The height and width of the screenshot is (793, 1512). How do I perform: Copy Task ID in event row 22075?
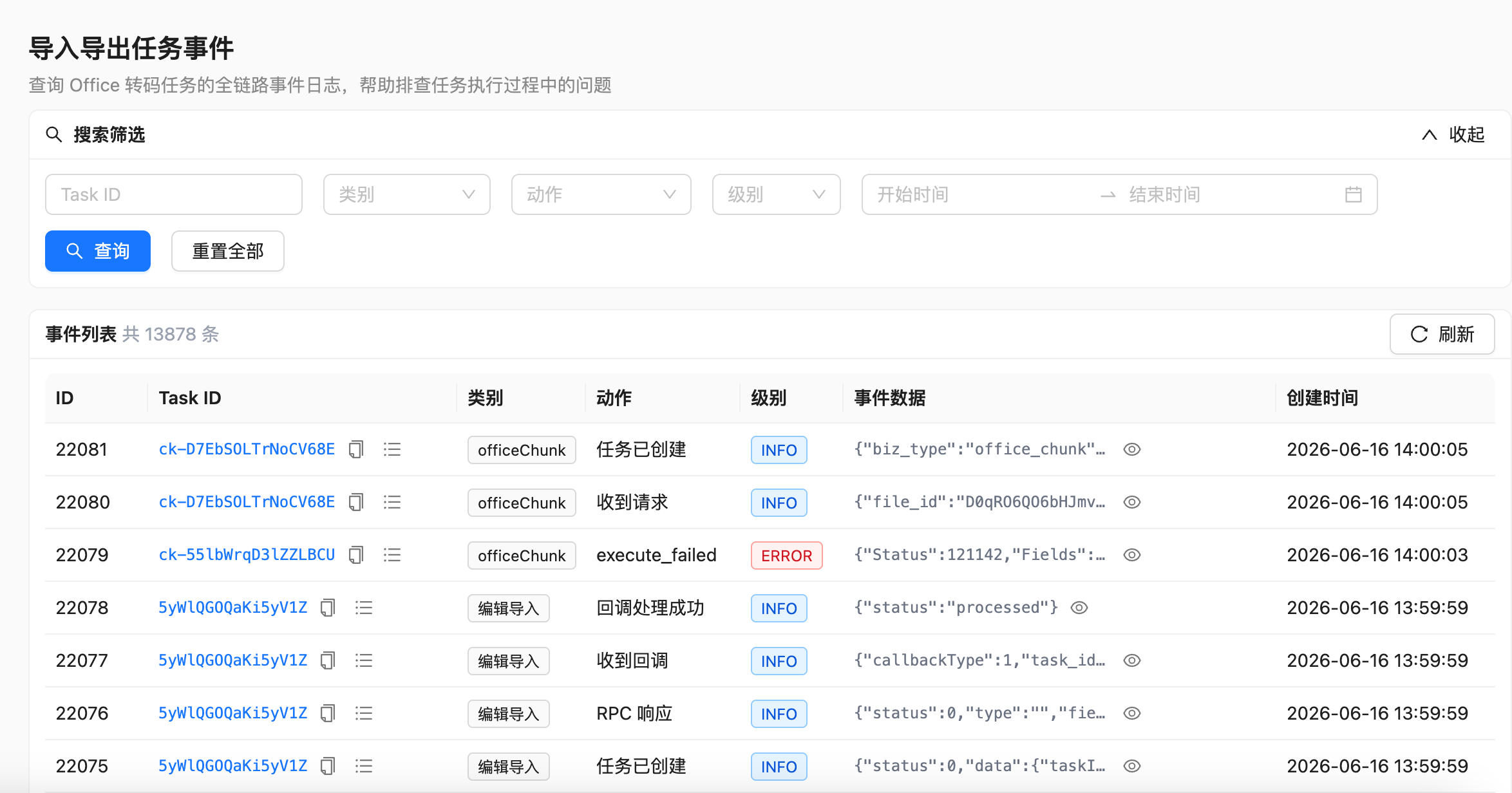click(x=328, y=766)
